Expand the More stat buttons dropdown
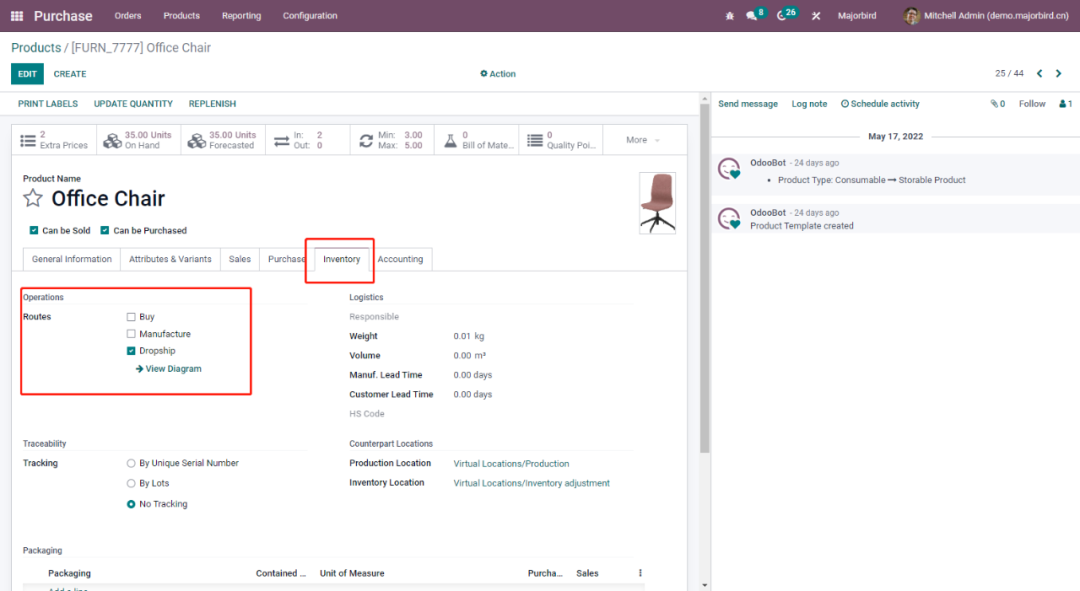1080x591 pixels. pyautogui.click(x=643, y=140)
